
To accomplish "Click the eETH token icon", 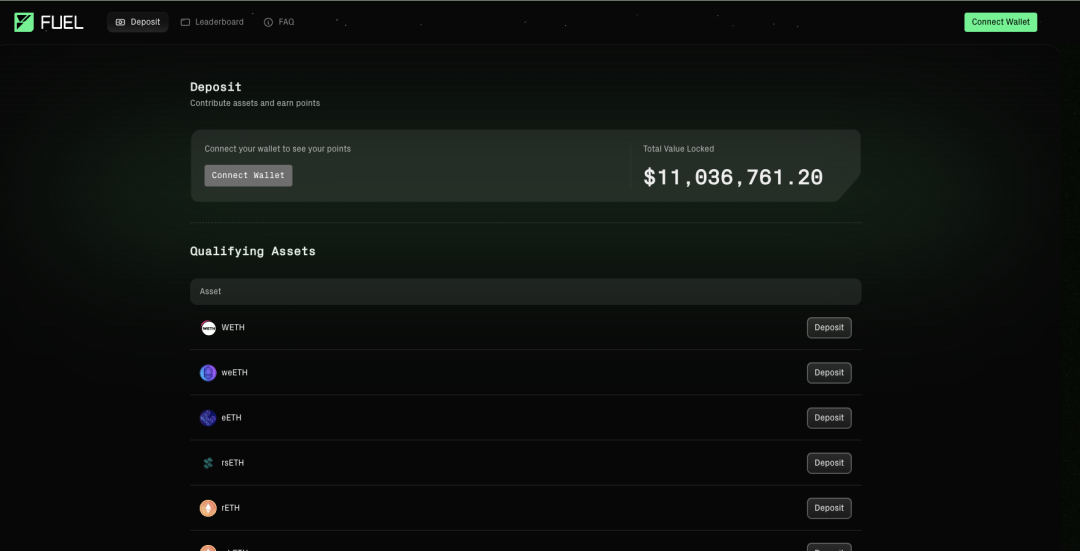I will [208, 418].
